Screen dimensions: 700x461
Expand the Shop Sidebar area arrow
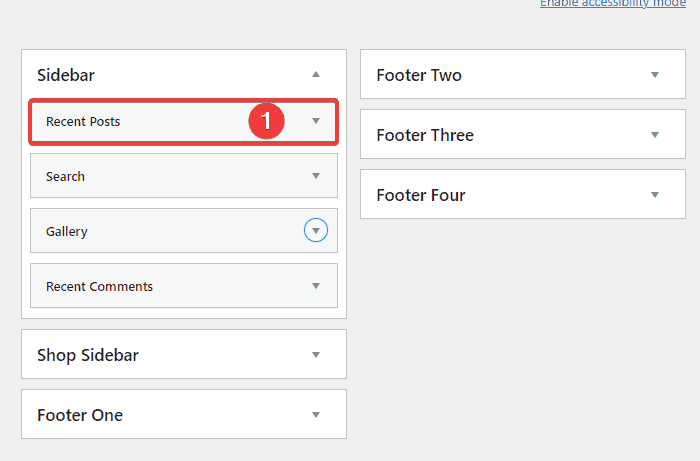point(316,355)
